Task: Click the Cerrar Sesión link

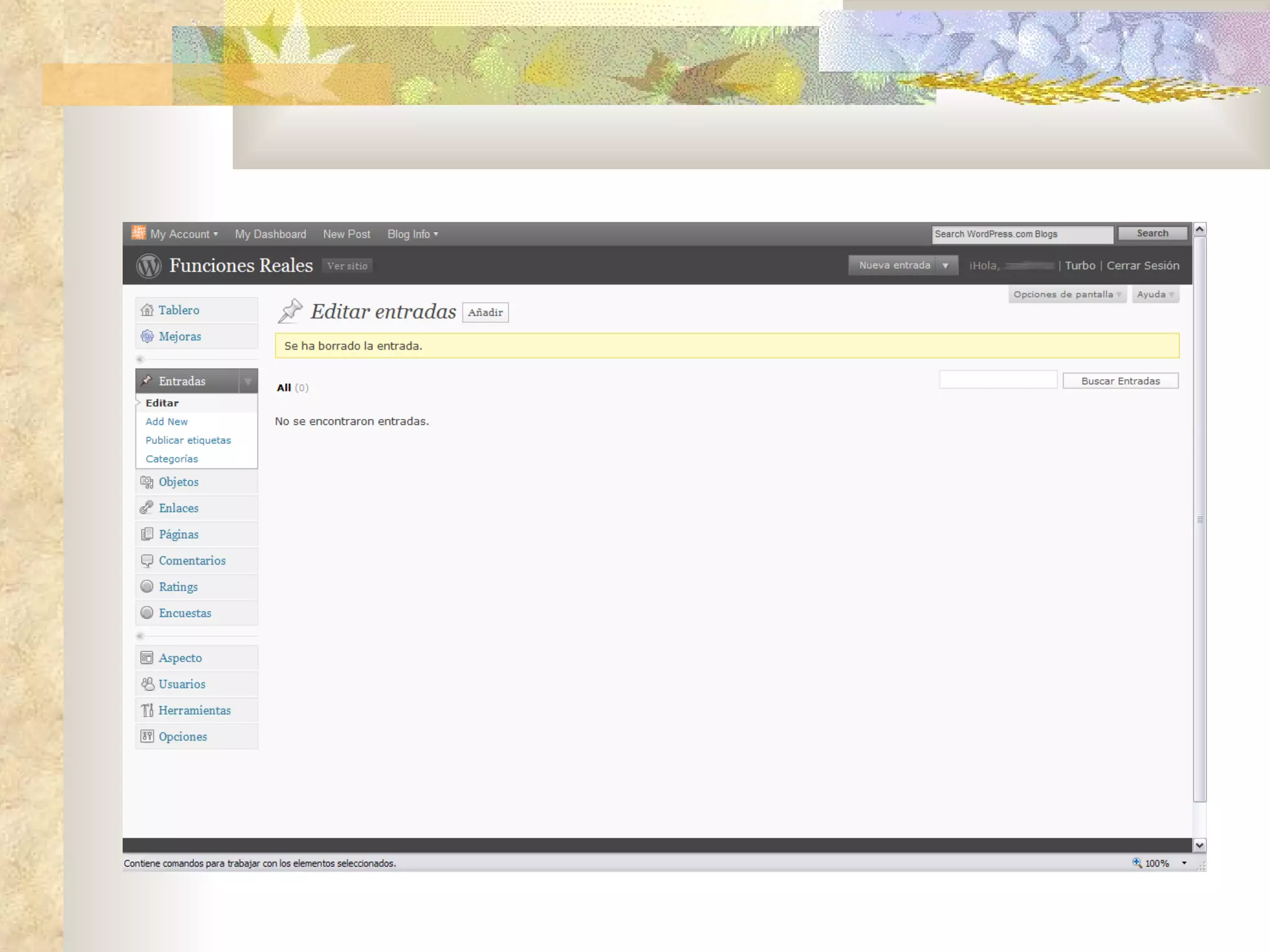Action: coord(1143,266)
